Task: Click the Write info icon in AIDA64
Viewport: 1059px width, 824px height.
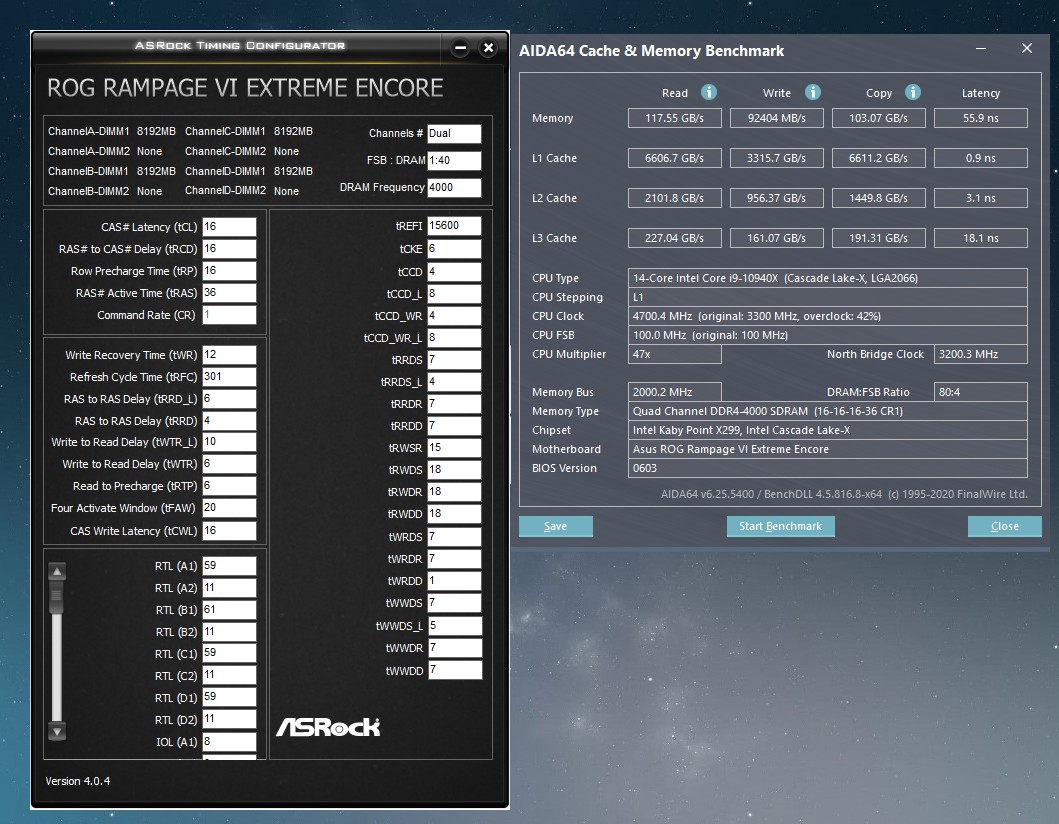Action: [812, 92]
